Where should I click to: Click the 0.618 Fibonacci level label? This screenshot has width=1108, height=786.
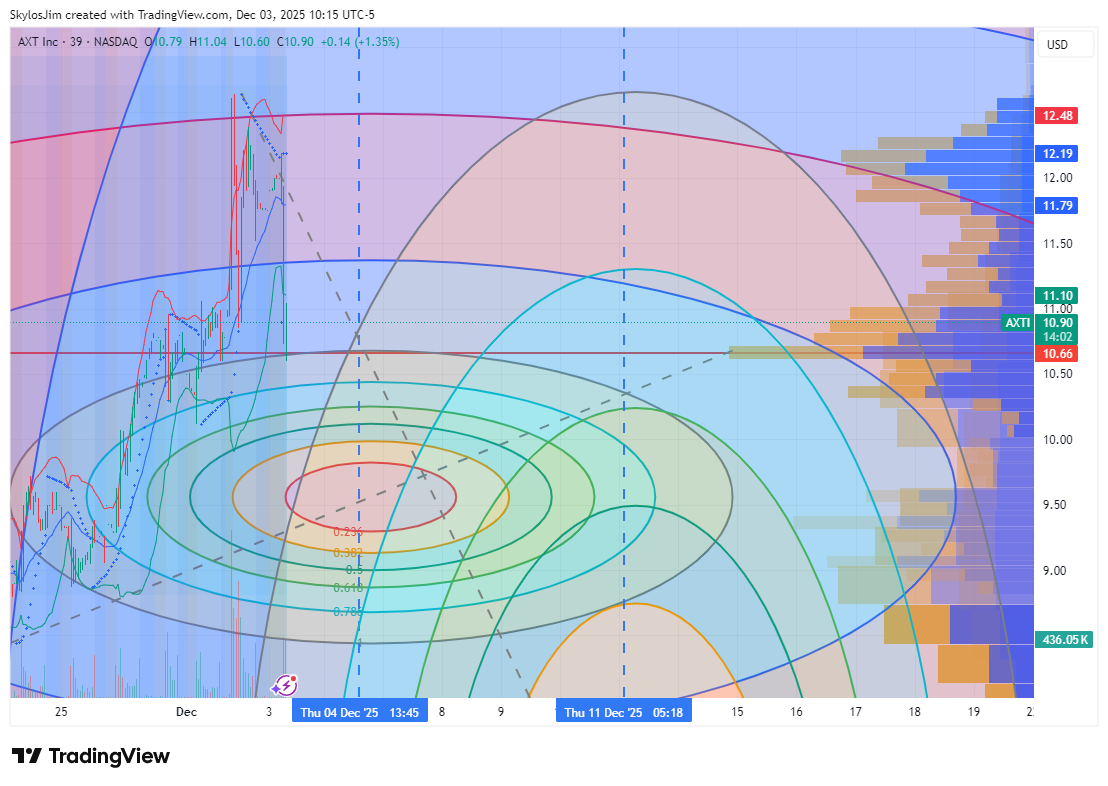coord(347,588)
